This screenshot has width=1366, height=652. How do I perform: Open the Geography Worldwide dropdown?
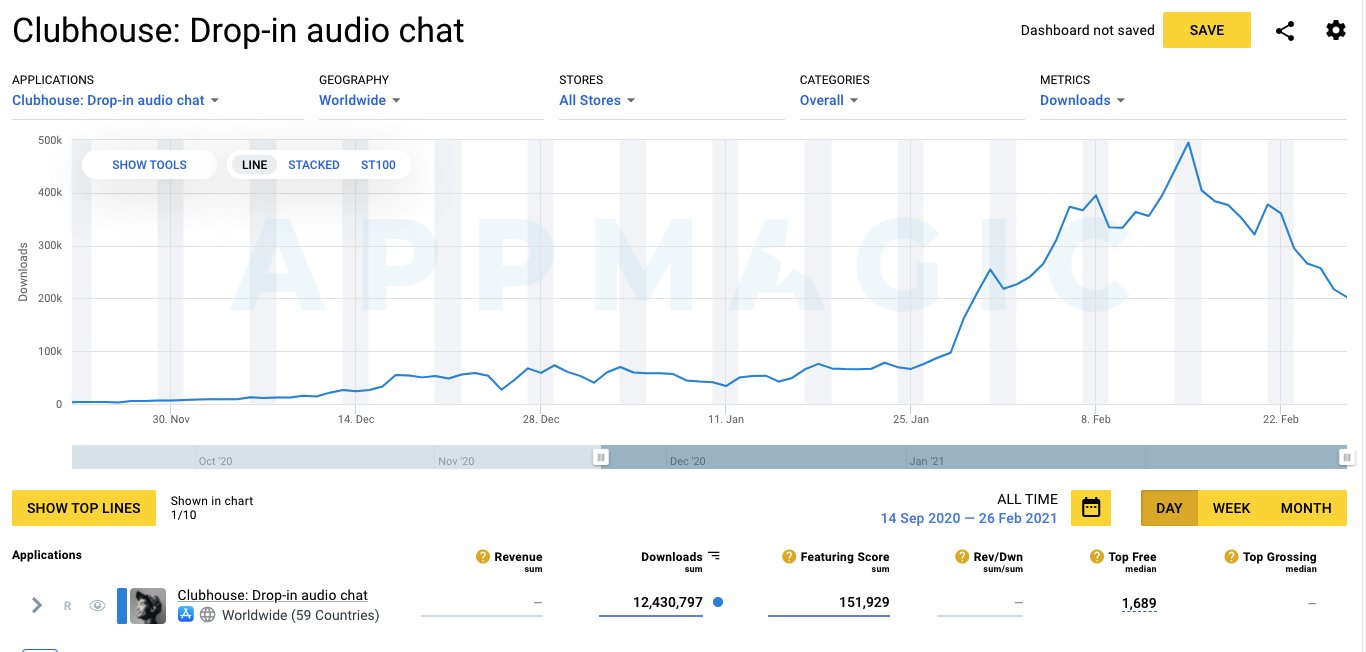click(360, 100)
